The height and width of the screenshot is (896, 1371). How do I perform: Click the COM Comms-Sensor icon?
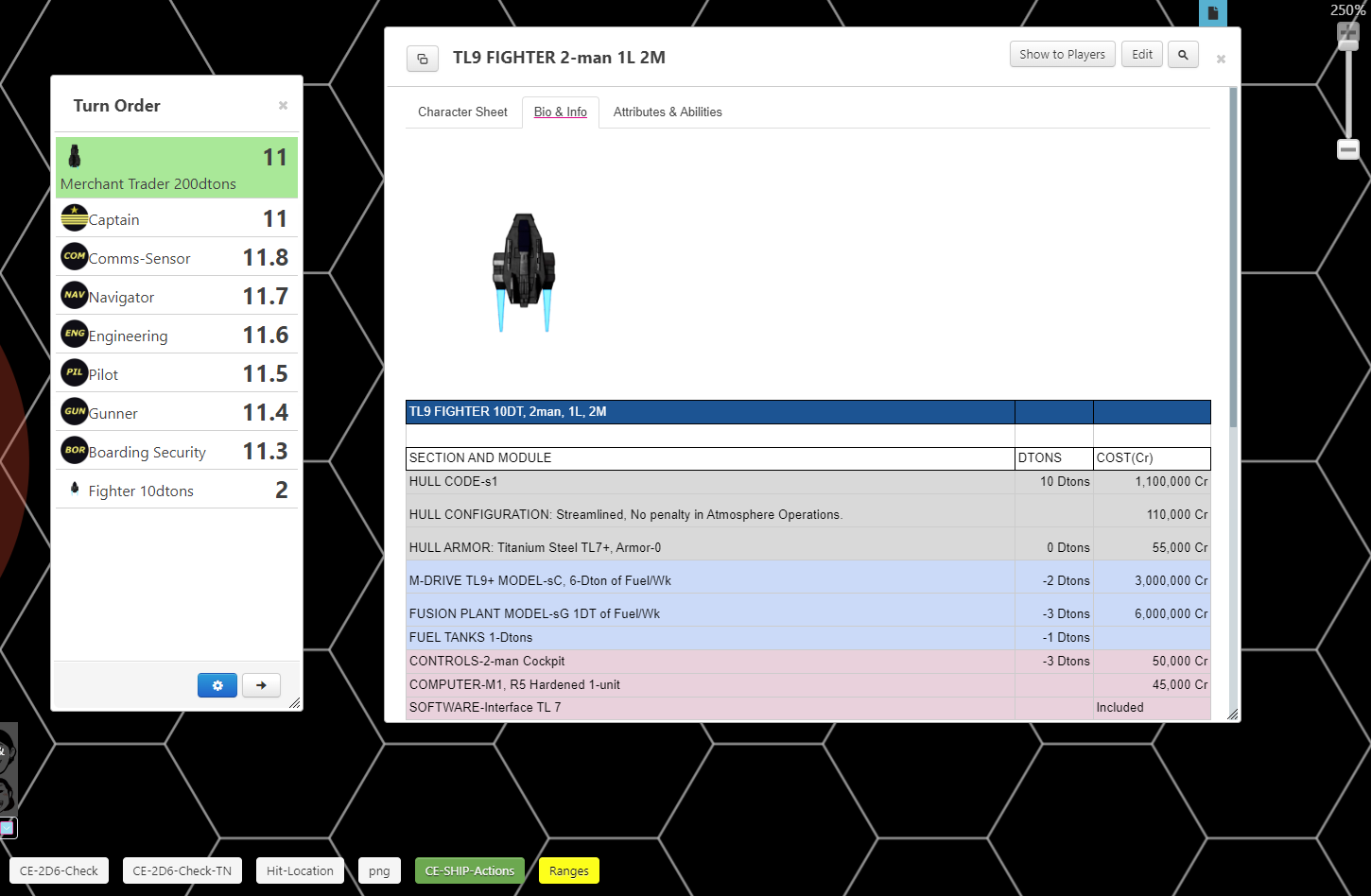point(75,256)
